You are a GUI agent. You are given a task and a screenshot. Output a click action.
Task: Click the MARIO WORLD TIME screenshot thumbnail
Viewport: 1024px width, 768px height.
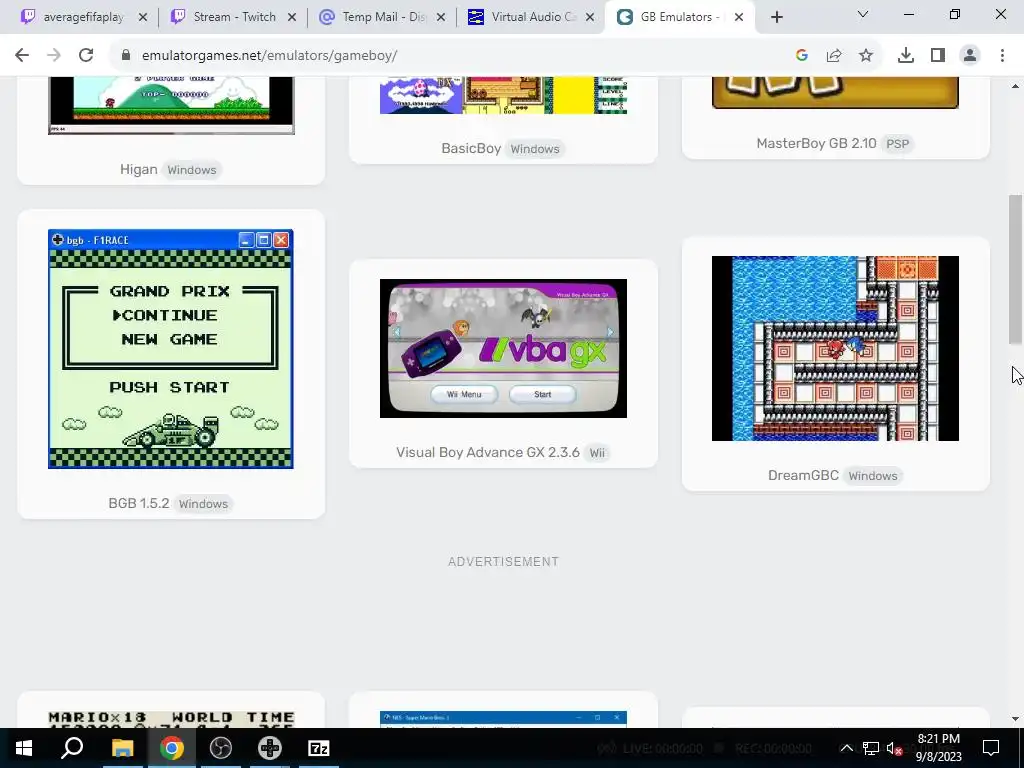pos(171,720)
